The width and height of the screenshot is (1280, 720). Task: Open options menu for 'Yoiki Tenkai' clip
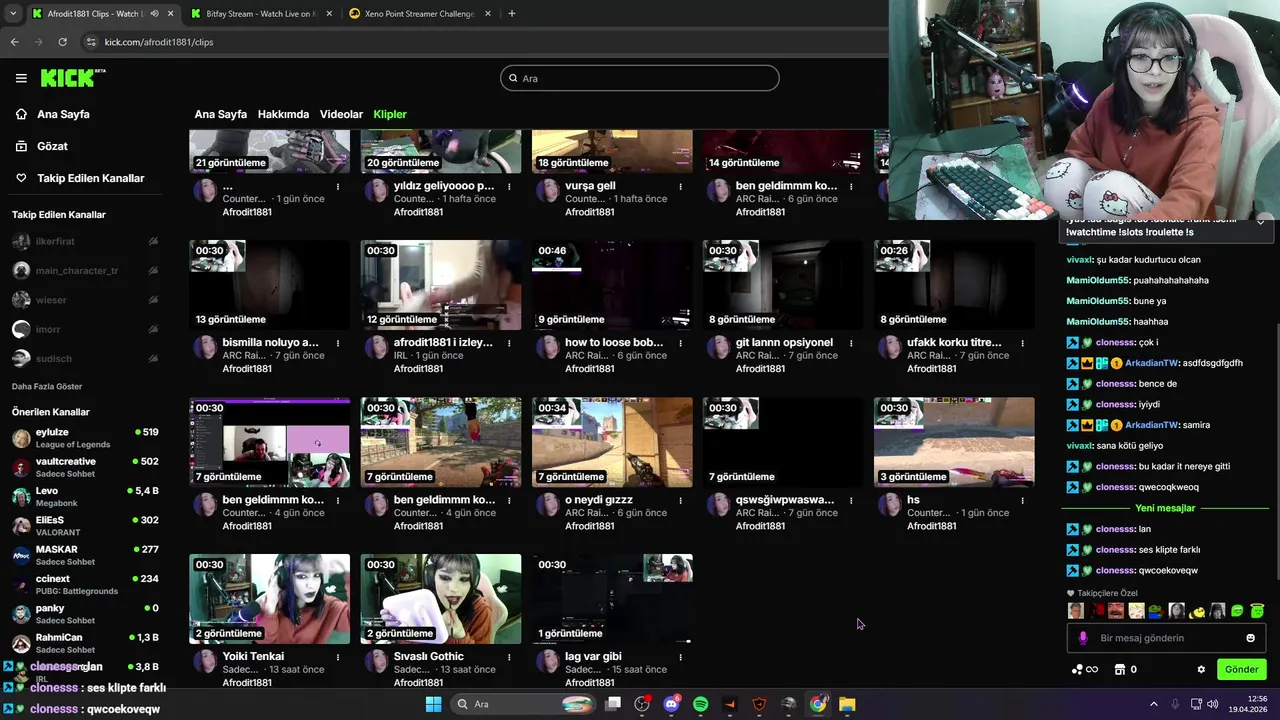(x=338, y=657)
